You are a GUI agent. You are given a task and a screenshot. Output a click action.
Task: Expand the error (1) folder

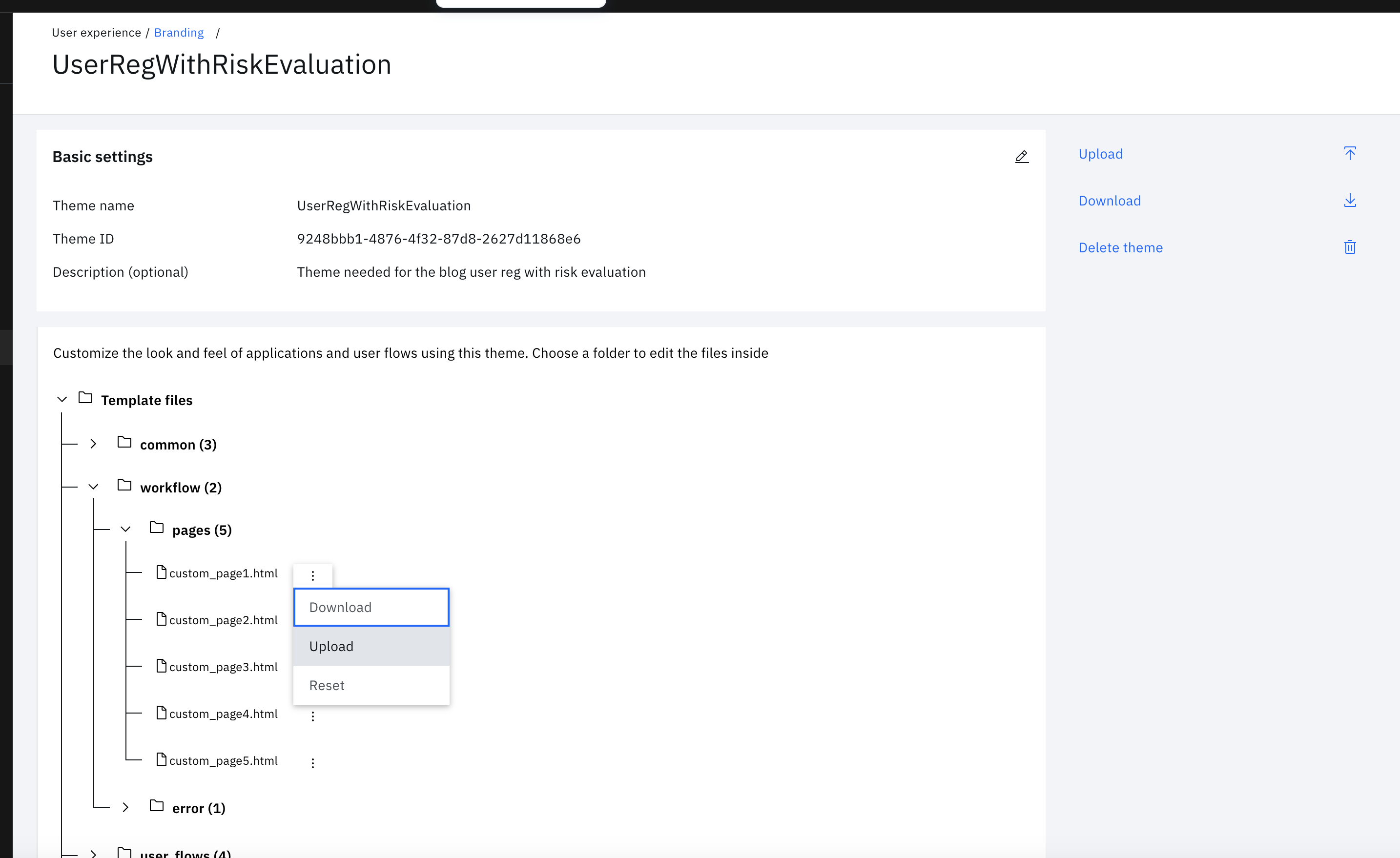[x=125, y=807]
